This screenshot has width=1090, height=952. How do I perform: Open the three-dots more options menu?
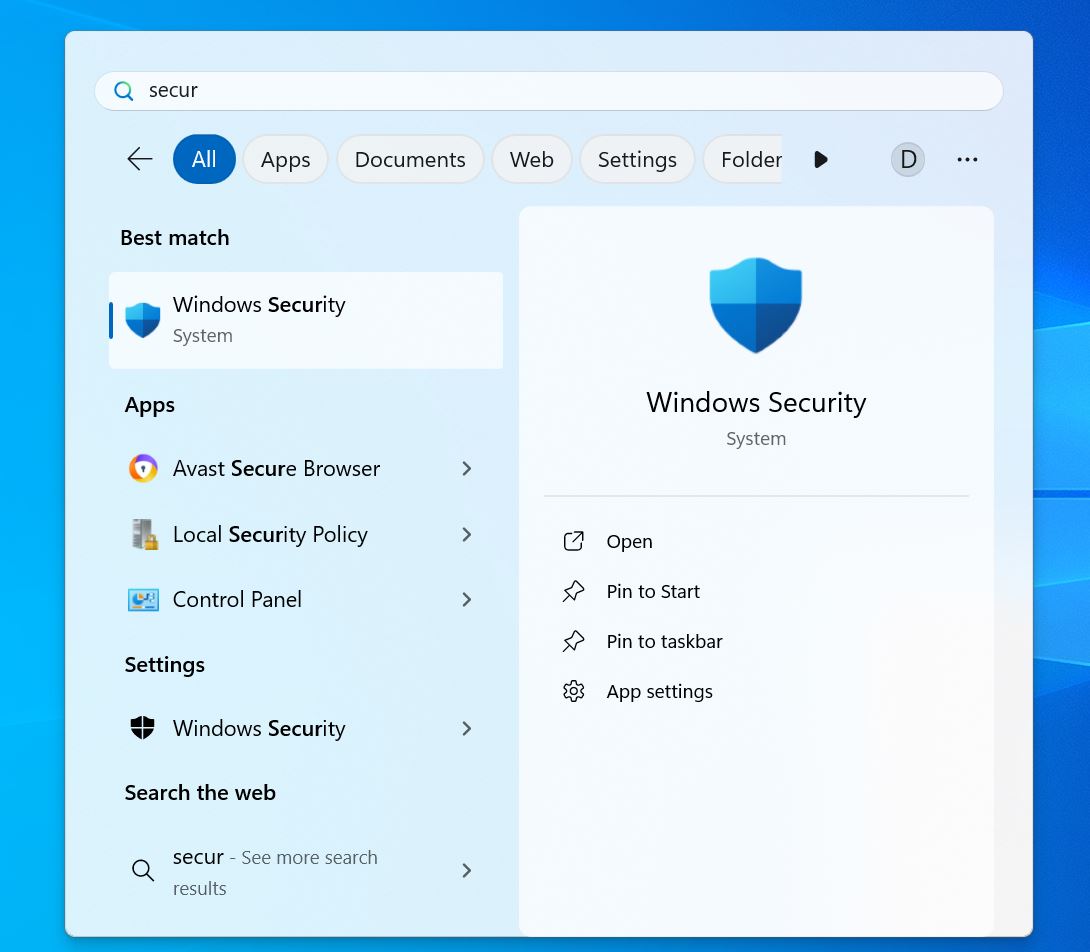(967, 159)
